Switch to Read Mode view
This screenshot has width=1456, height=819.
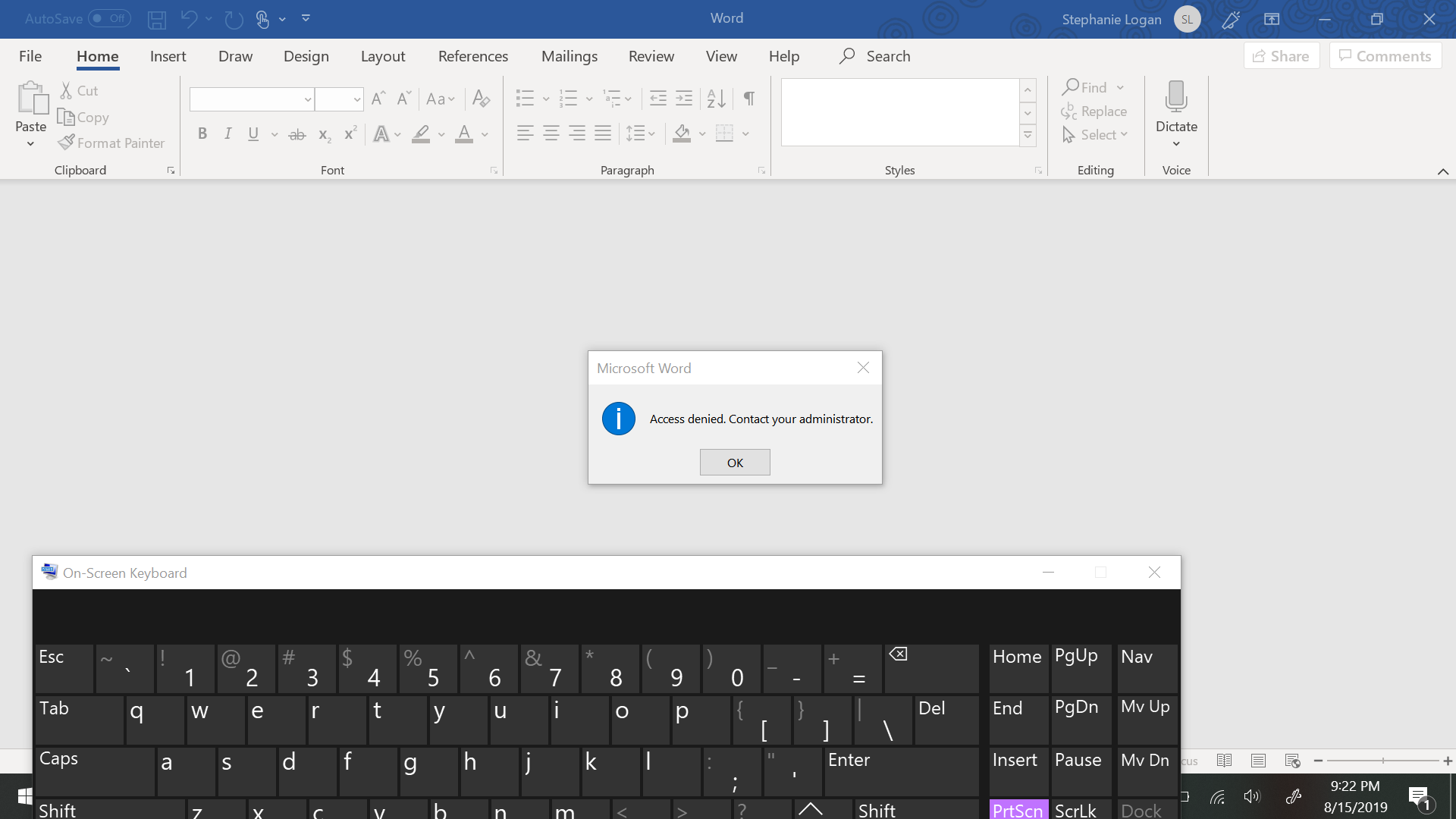pyautogui.click(x=1224, y=761)
